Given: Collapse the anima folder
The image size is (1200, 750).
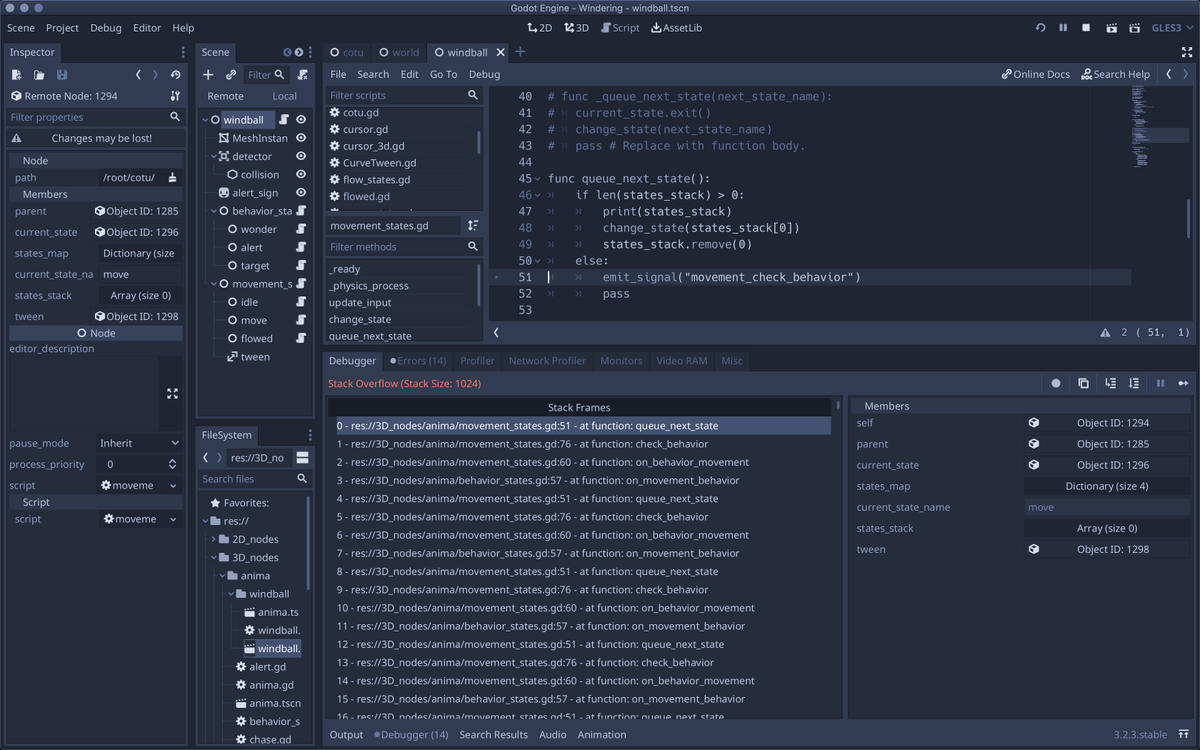Looking at the screenshot, I should coord(222,576).
